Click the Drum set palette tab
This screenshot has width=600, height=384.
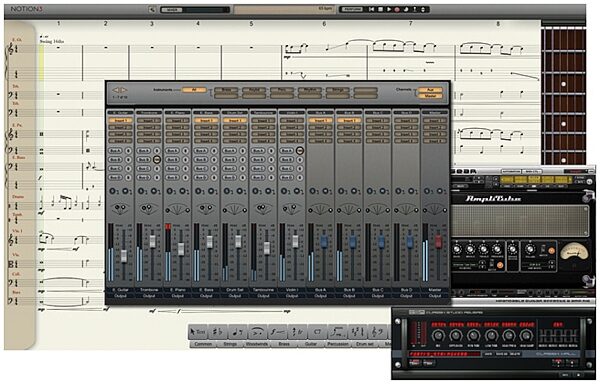tap(365, 344)
